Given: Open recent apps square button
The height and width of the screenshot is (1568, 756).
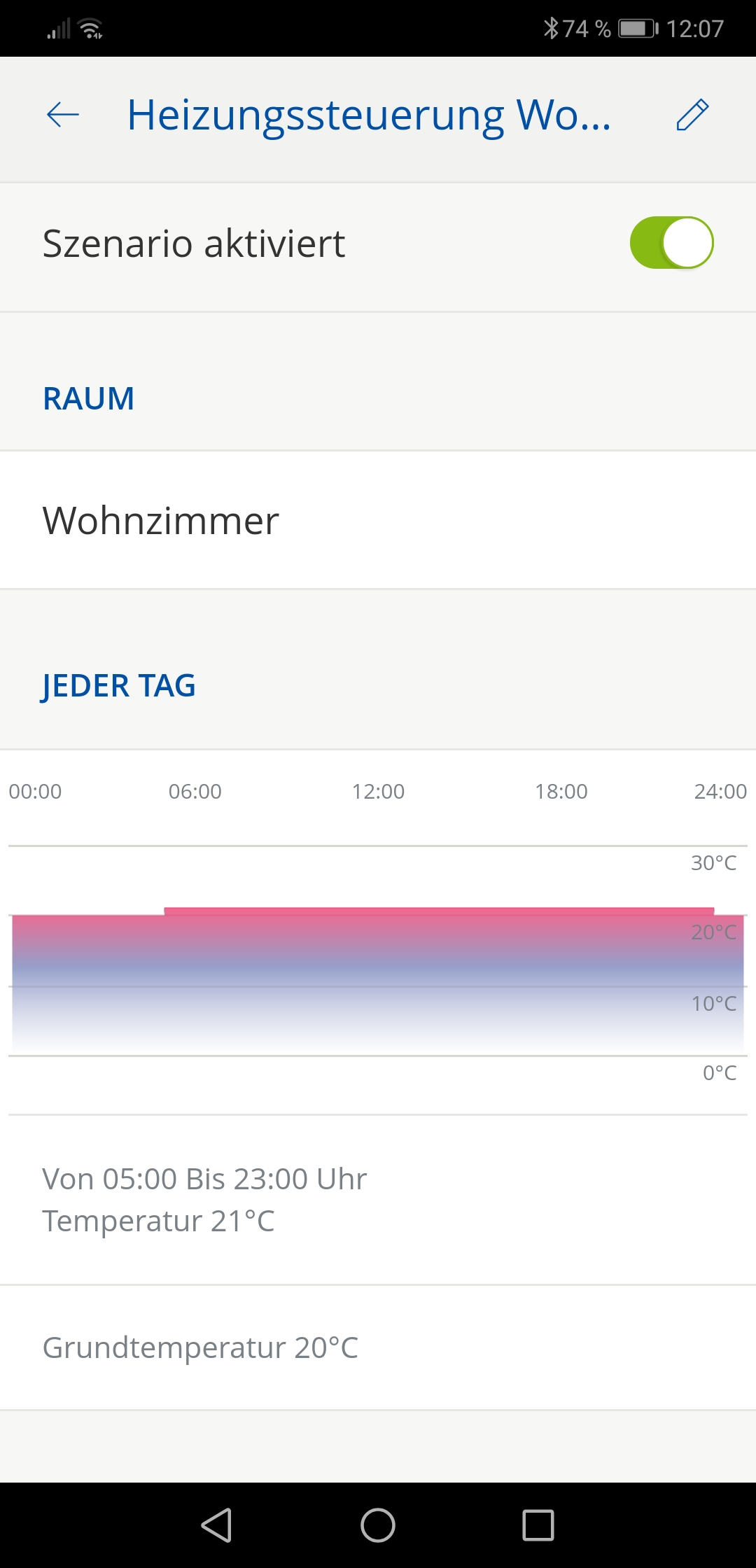Looking at the screenshot, I should (538, 1525).
